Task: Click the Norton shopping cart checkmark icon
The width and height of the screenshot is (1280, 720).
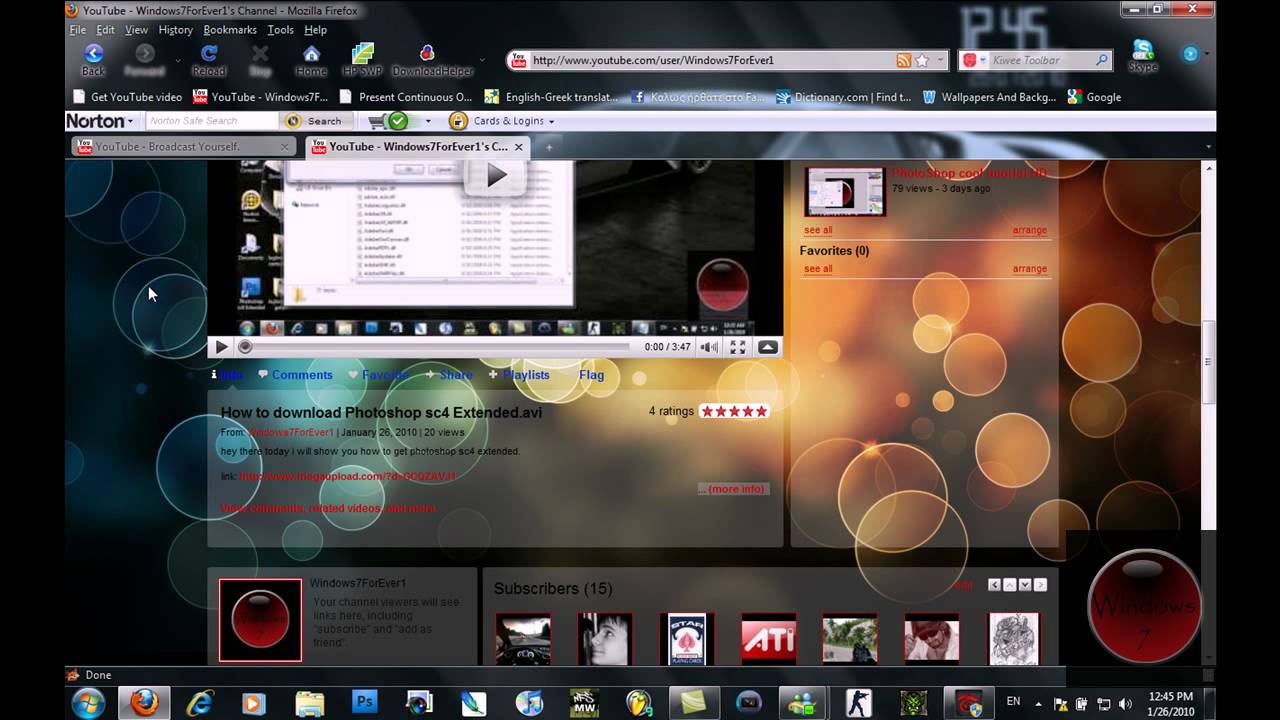Action: tap(398, 121)
